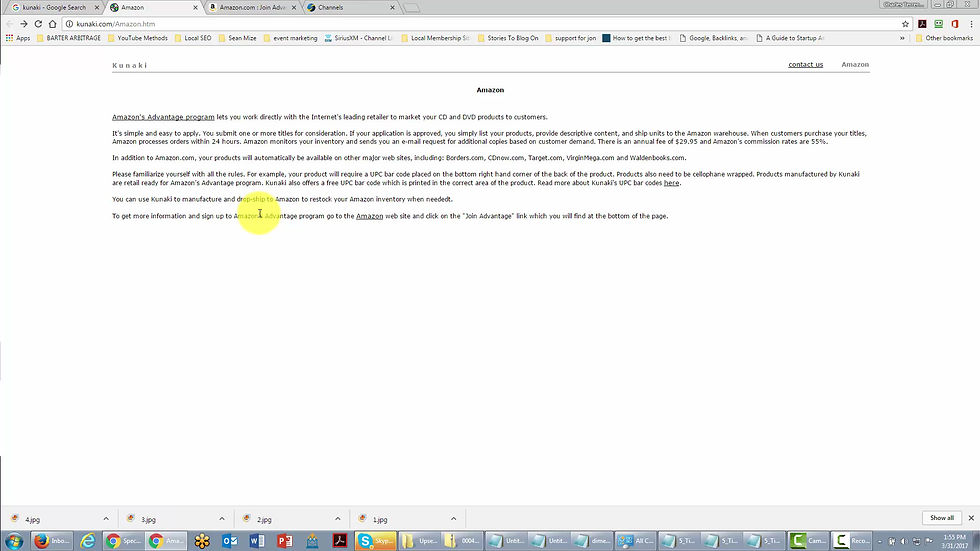View site information icon in address bar
This screenshot has height=551, width=980.
(x=69, y=24)
